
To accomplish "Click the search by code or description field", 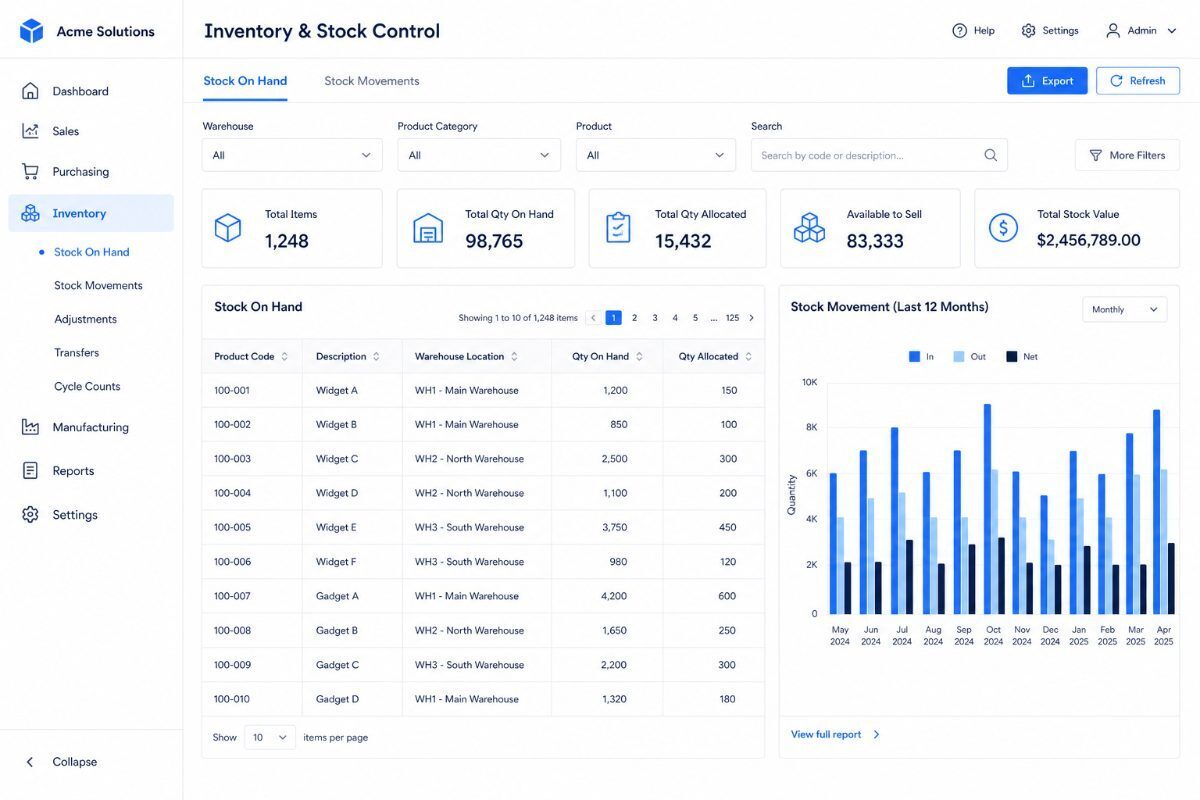I will (x=879, y=155).
